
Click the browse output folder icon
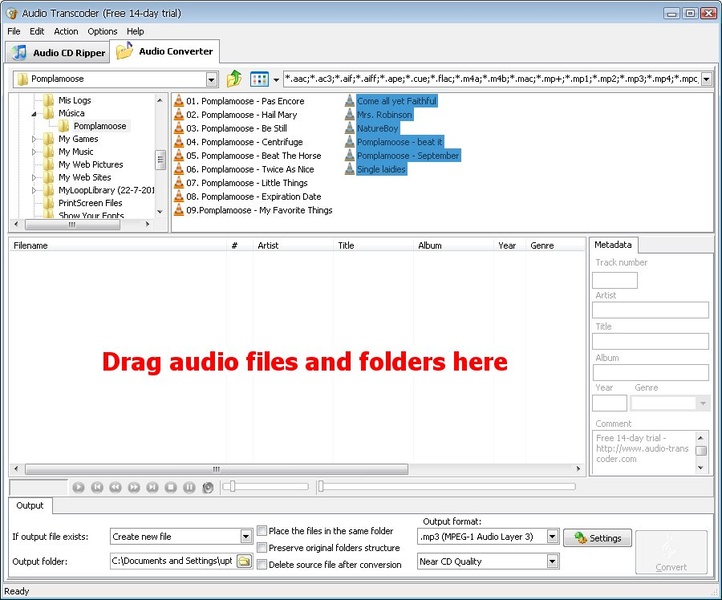(244, 561)
